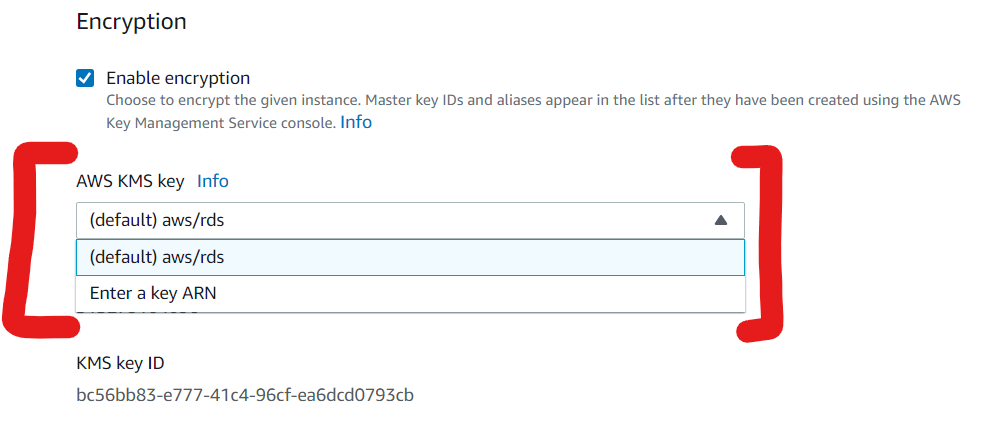991x447 pixels.
Task: Collapse the AWS KMS key dropdown arrow
Action: point(721,221)
